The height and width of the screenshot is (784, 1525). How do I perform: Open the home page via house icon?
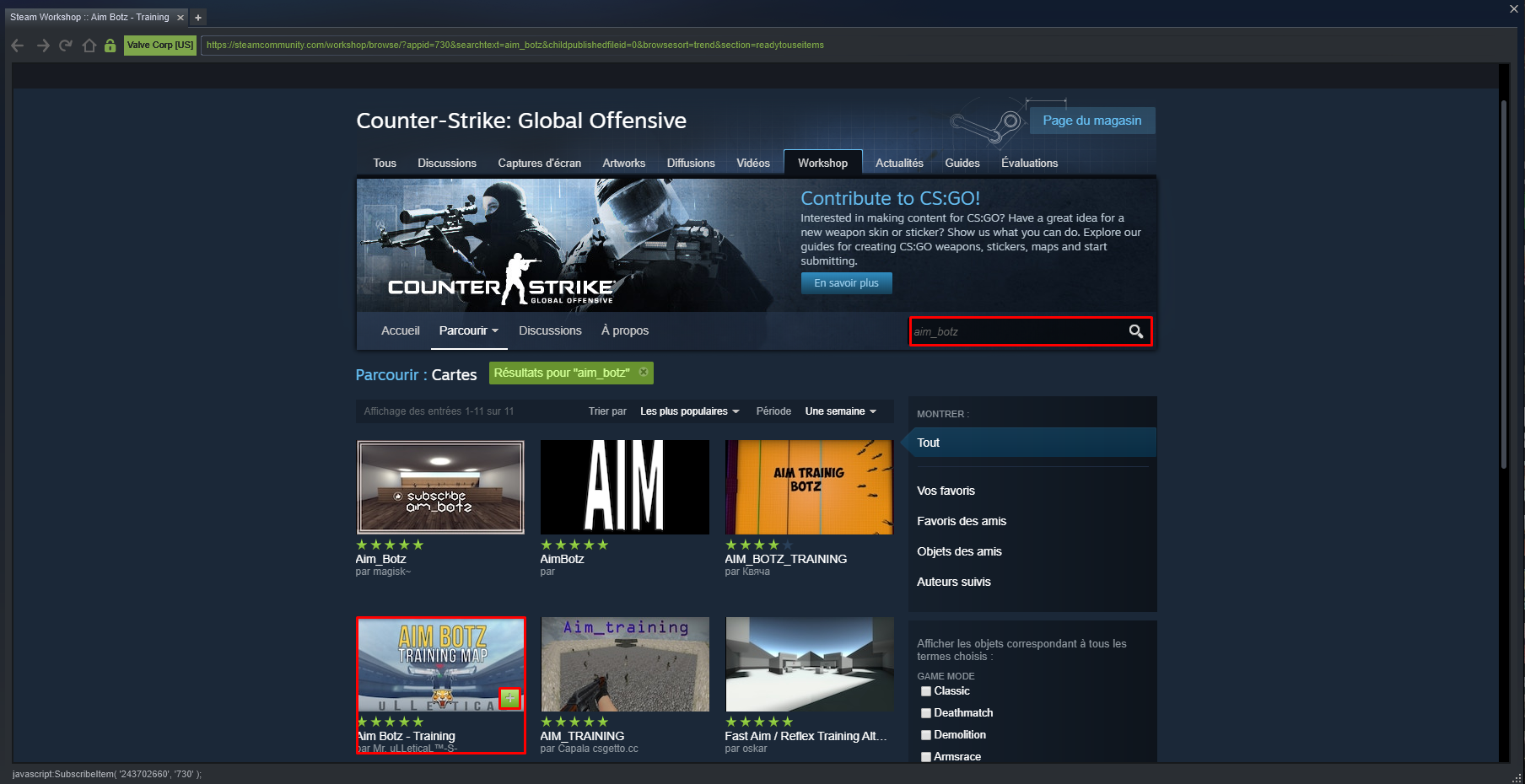coord(89,46)
